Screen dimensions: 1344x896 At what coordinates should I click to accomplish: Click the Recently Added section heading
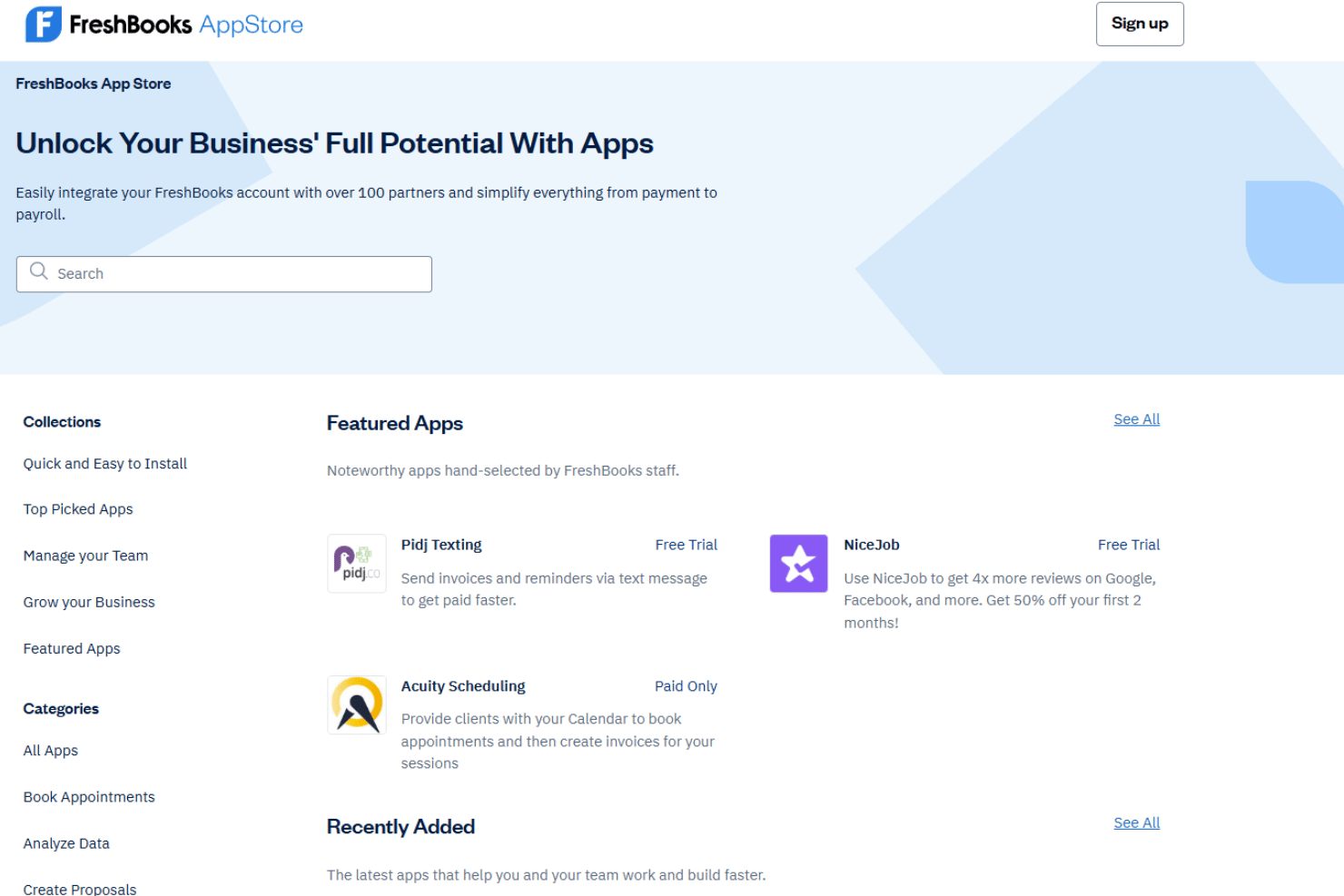pyautogui.click(x=401, y=827)
